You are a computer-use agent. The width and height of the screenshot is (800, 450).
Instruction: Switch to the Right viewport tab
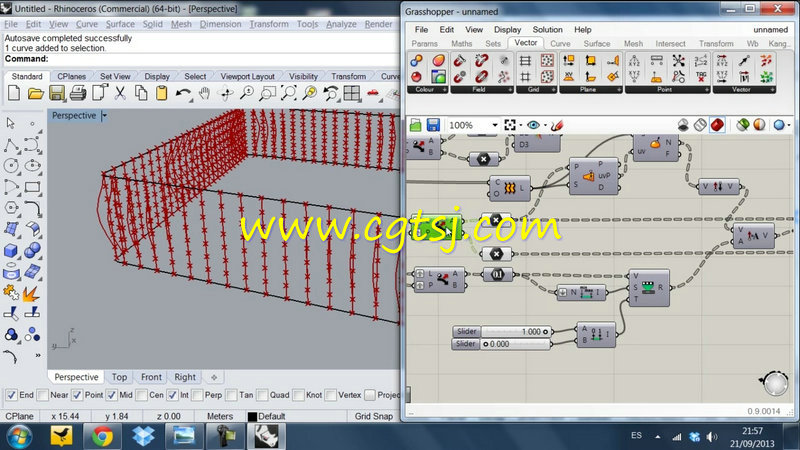185,377
